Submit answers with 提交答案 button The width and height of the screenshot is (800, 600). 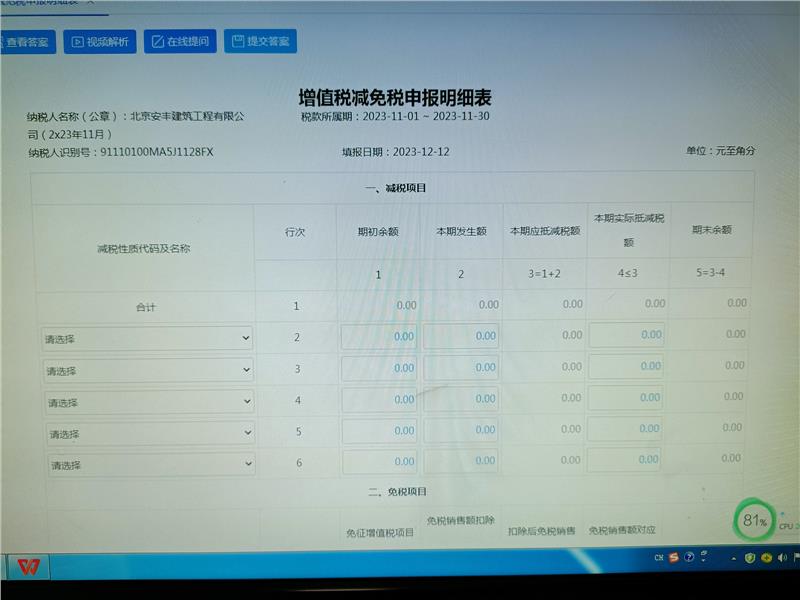tap(260, 41)
